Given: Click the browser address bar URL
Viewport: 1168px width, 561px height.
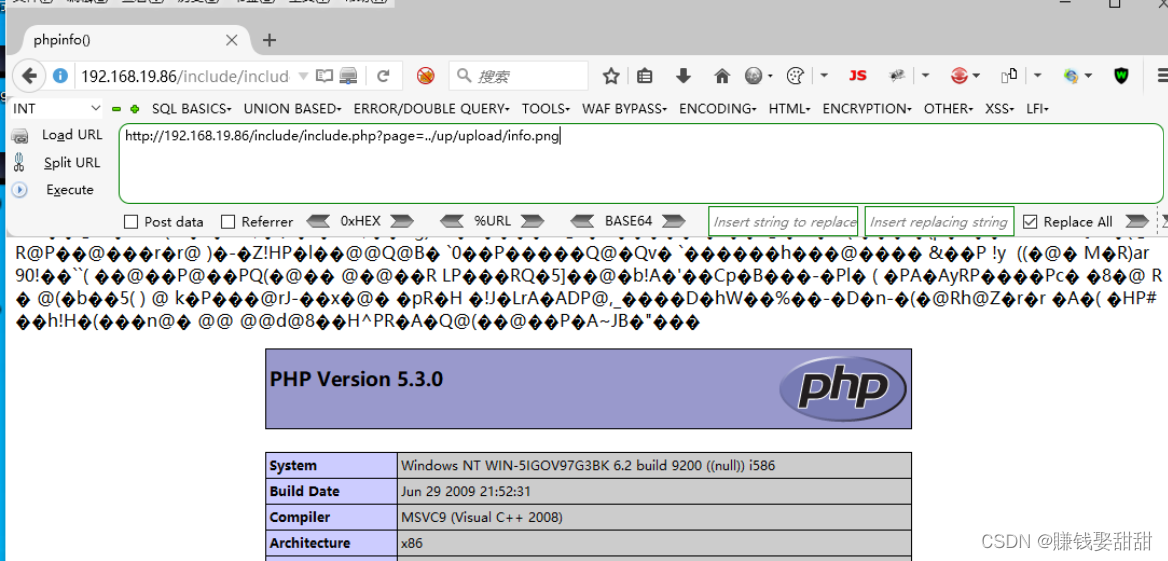Looking at the screenshot, I should coord(185,75).
